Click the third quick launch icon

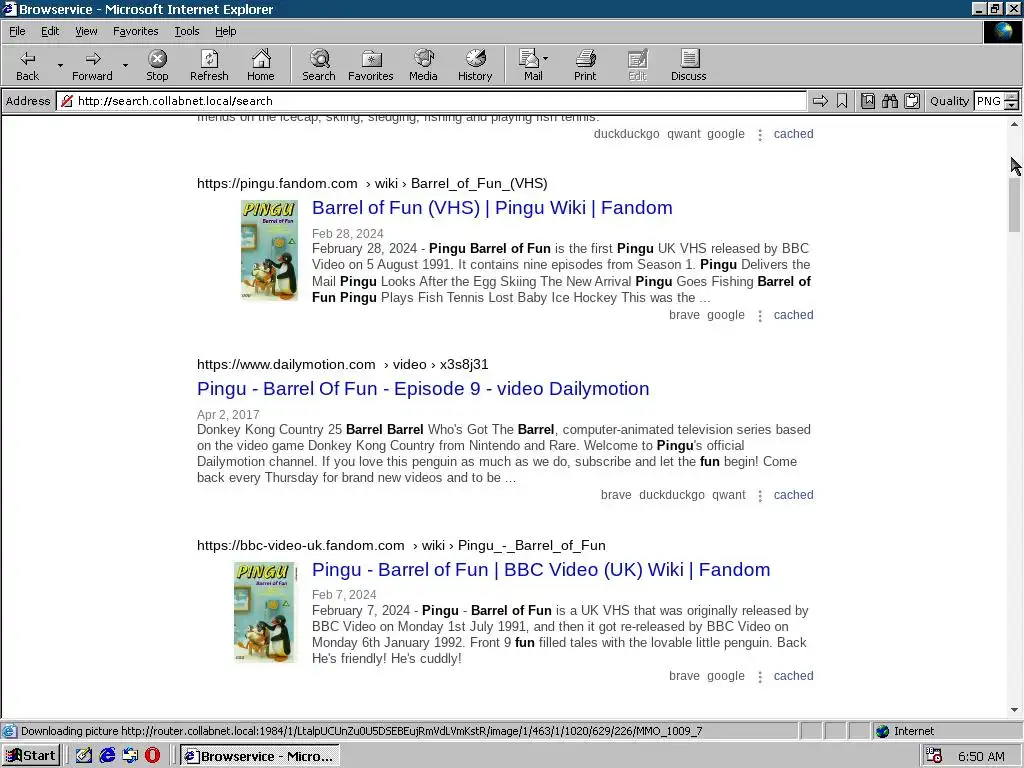click(x=130, y=756)
